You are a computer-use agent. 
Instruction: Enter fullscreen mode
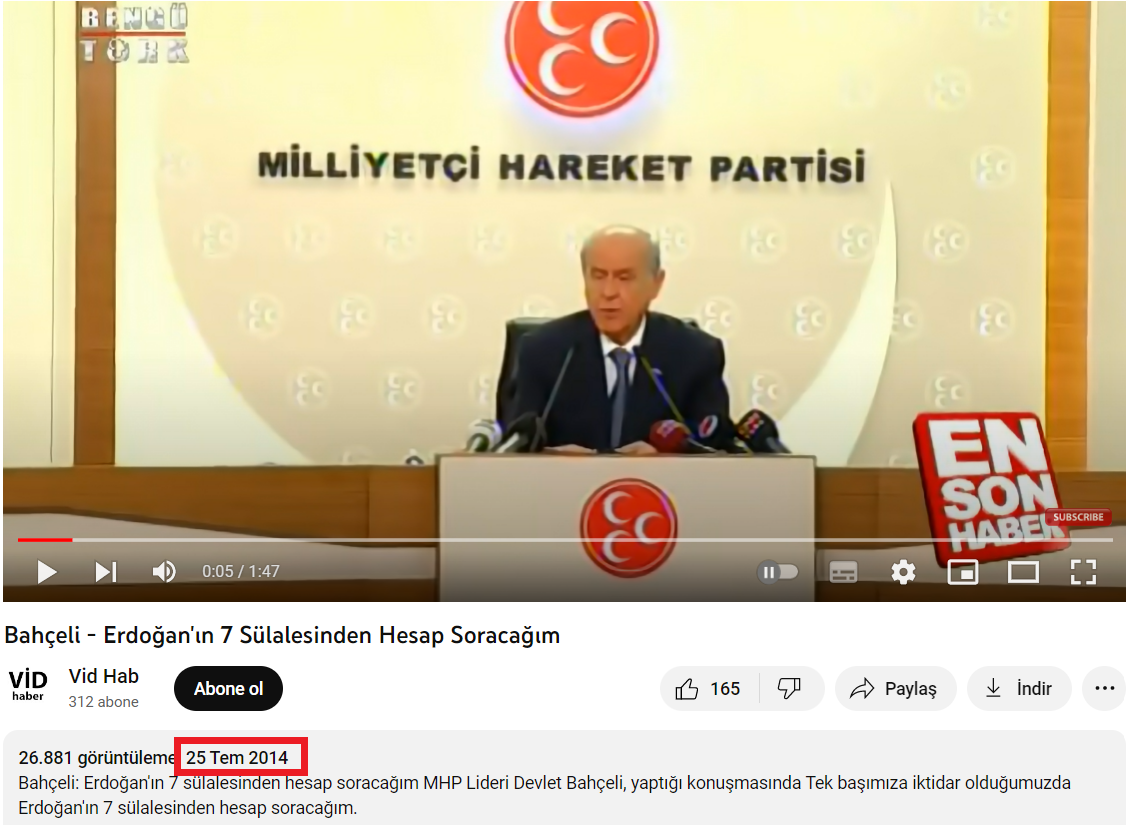click(x=1083, y=572)
